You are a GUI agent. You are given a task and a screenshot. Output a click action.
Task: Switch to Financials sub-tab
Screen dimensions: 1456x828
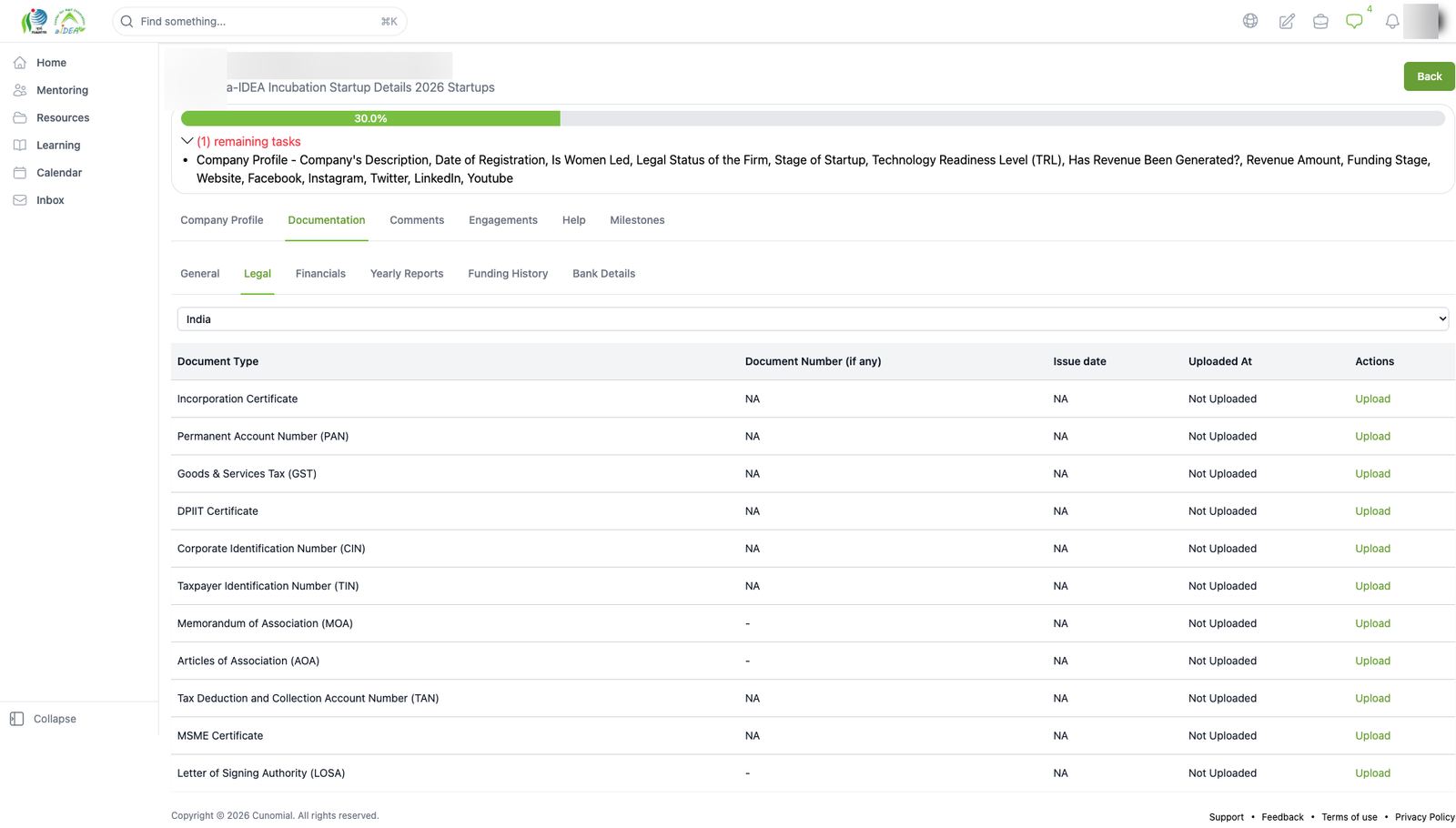(x=320, y=274)
